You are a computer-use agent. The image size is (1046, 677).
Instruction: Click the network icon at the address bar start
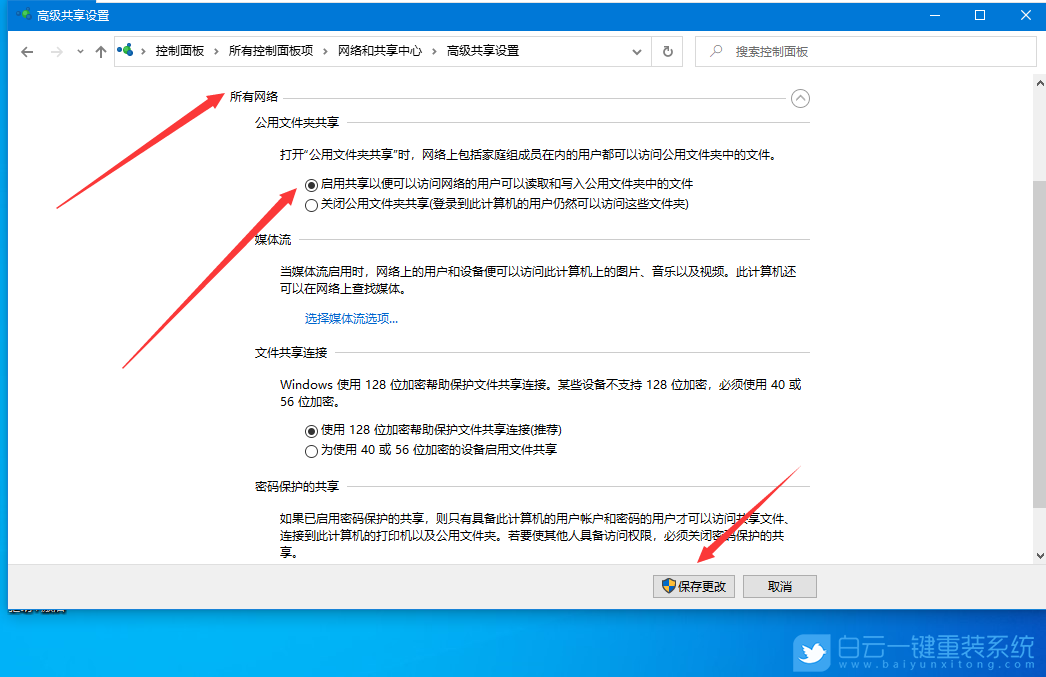pos(126,50)
